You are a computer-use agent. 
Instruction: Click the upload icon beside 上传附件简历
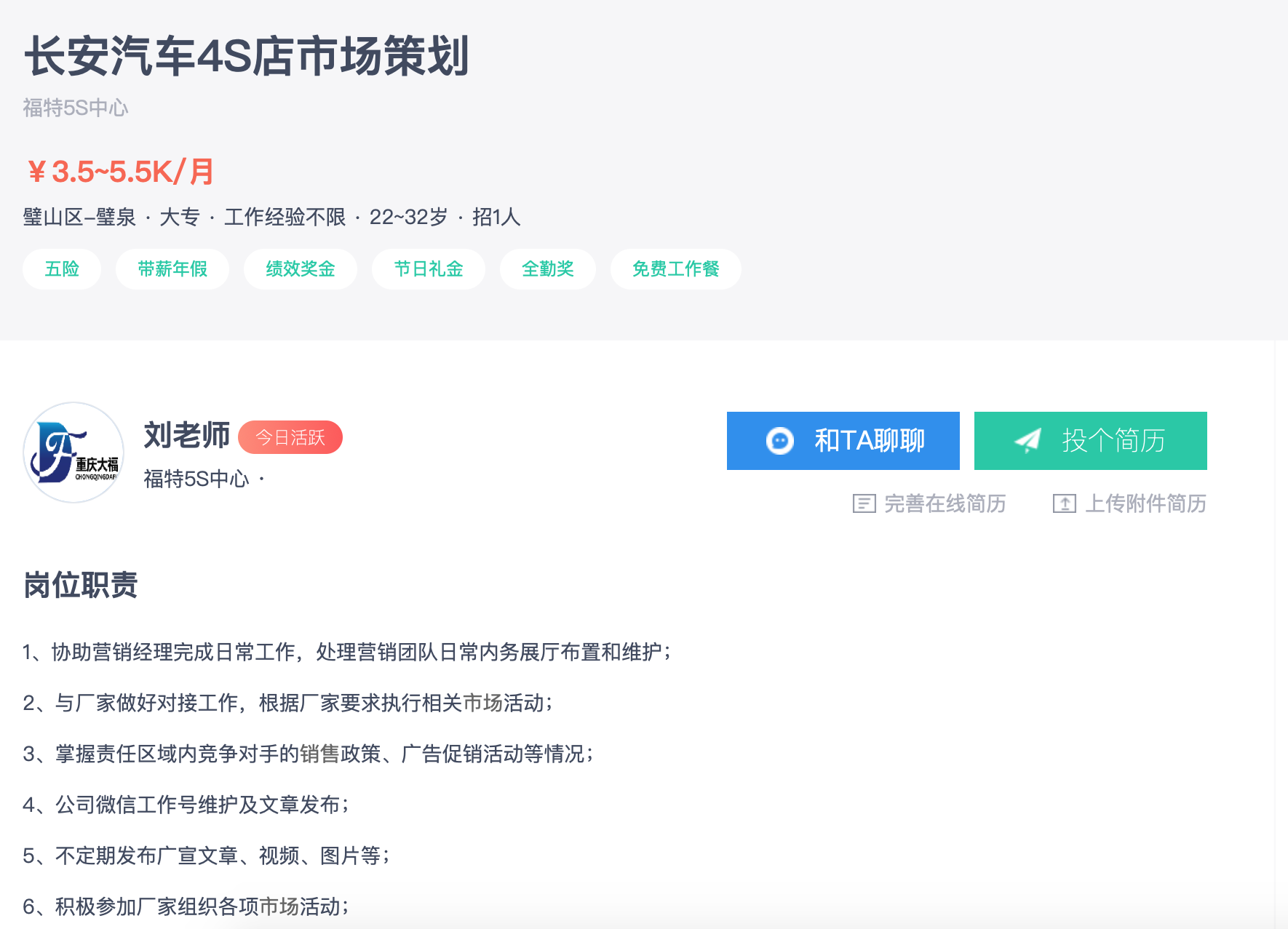pos(1064,503)
